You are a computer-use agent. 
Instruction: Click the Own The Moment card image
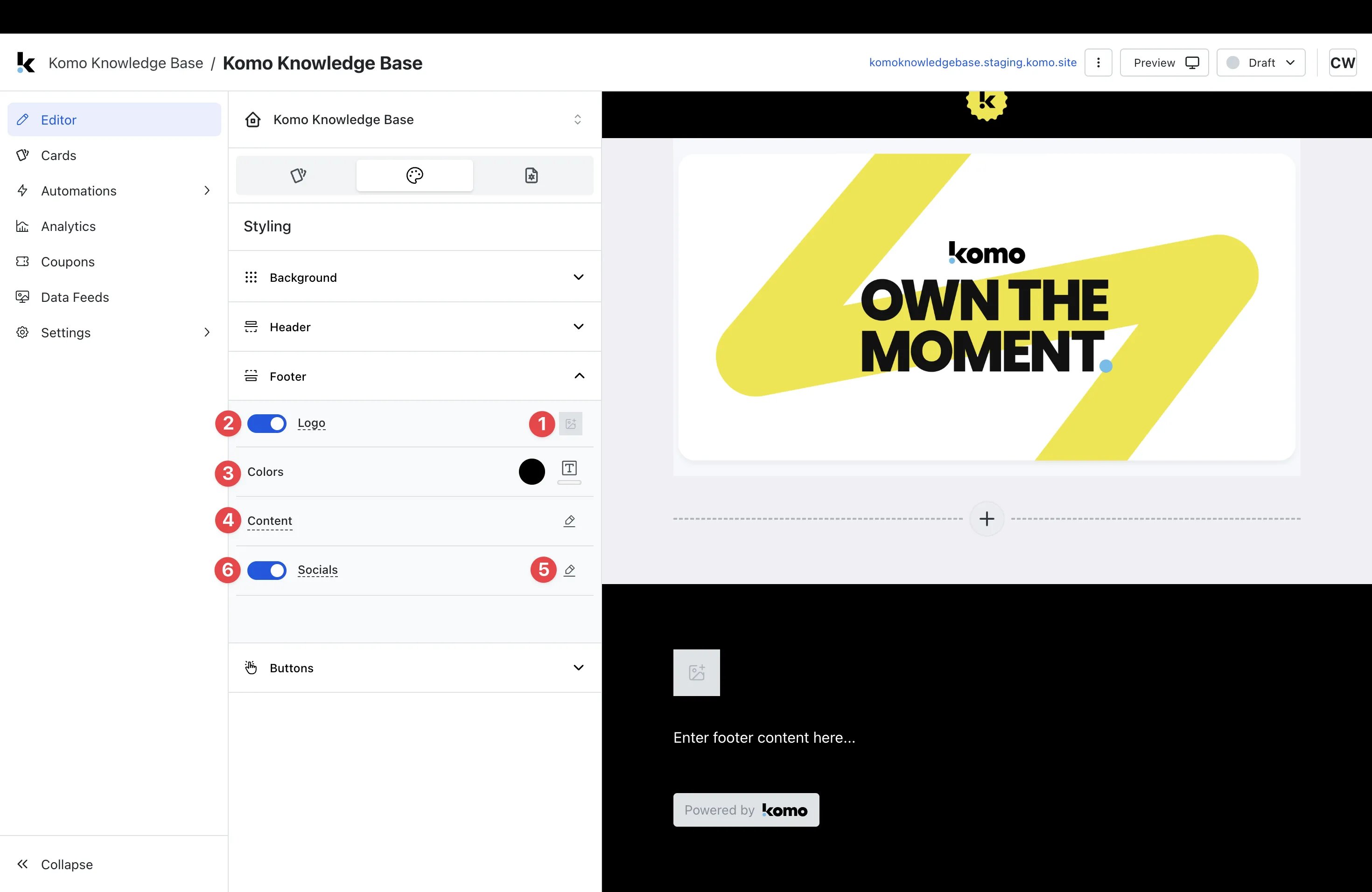(x=987, y=307)
